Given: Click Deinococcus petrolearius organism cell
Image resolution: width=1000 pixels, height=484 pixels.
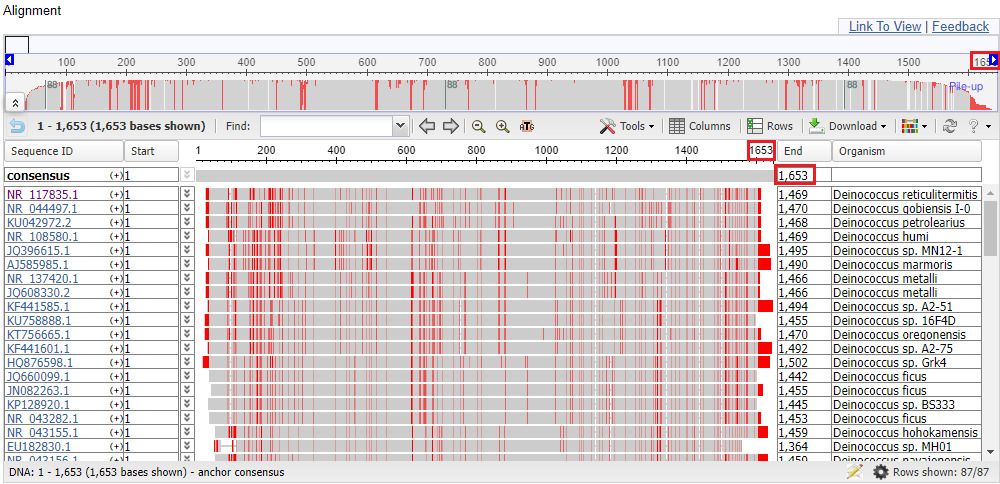Looking at the screenshot, I should [x=906, y=222].
